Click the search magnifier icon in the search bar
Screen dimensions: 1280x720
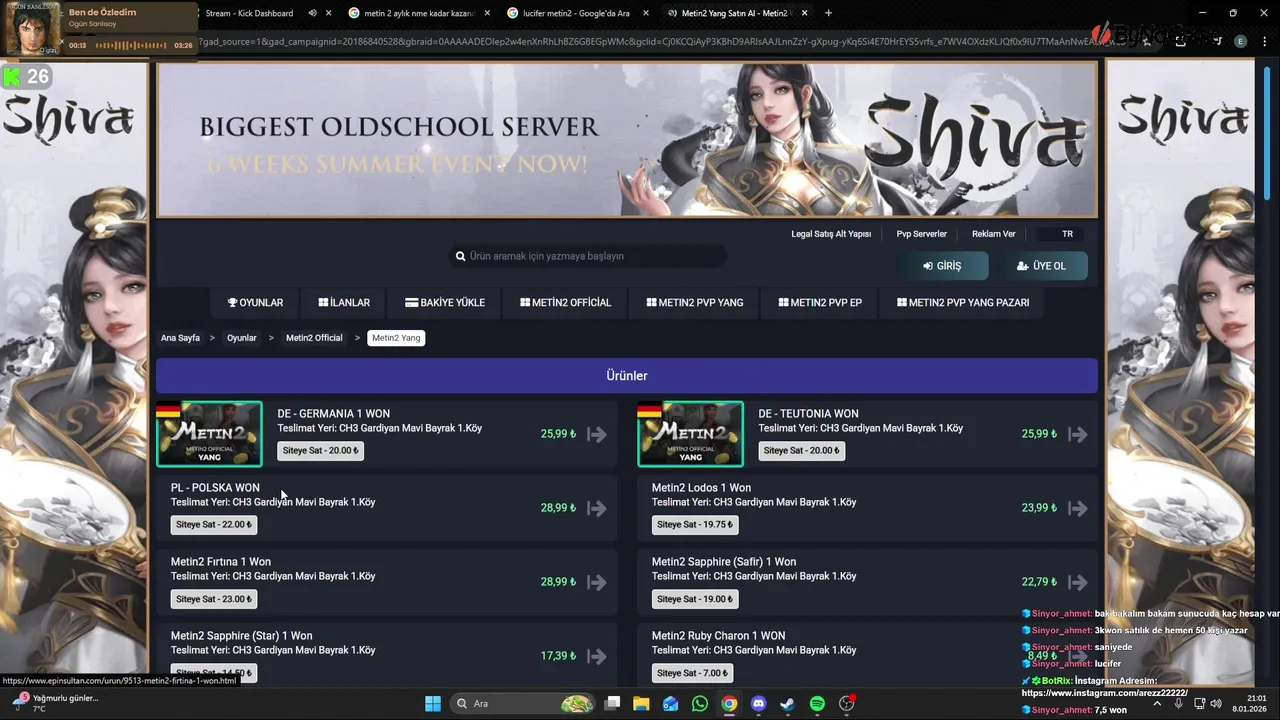pos(461,256)
